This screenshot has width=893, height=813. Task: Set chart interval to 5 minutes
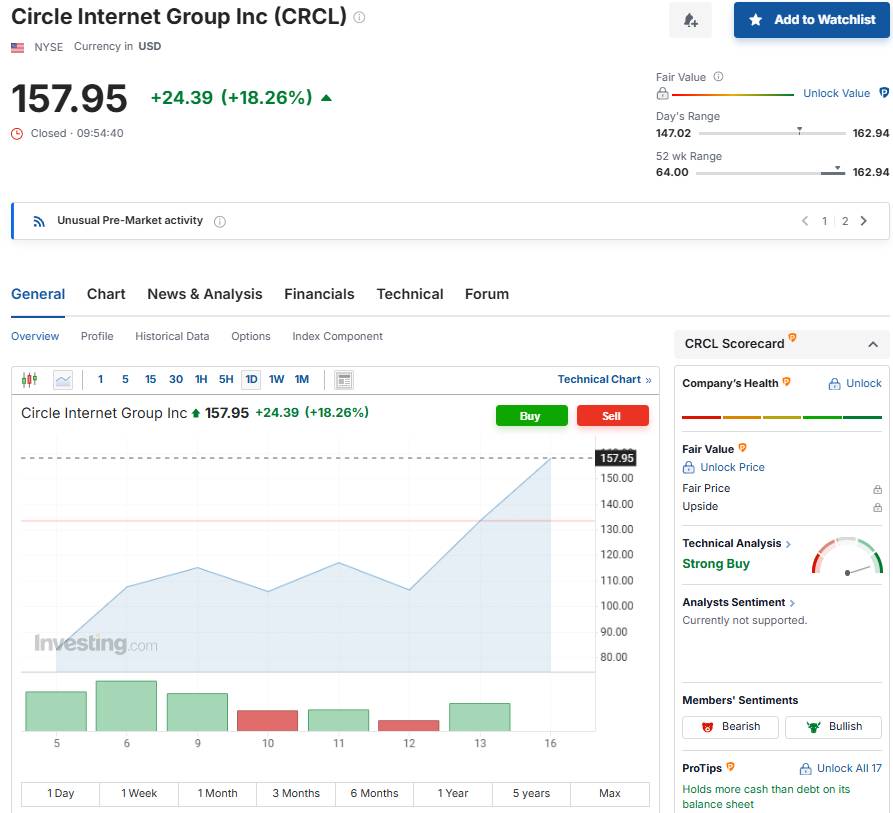point(125,379)
